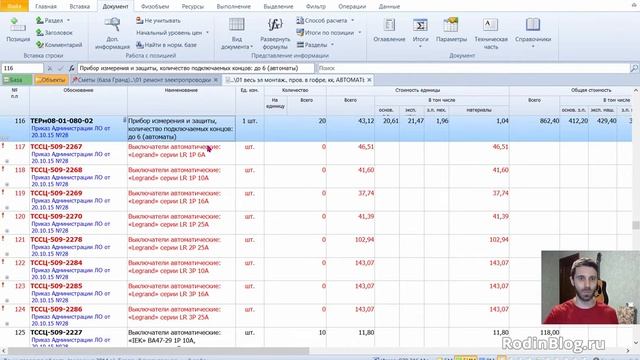Close the 01 весь эл монтаж tab
Image resolution: width=640 pixels, height=360 pixels.
pyautogui.click(x=369, y=80)
